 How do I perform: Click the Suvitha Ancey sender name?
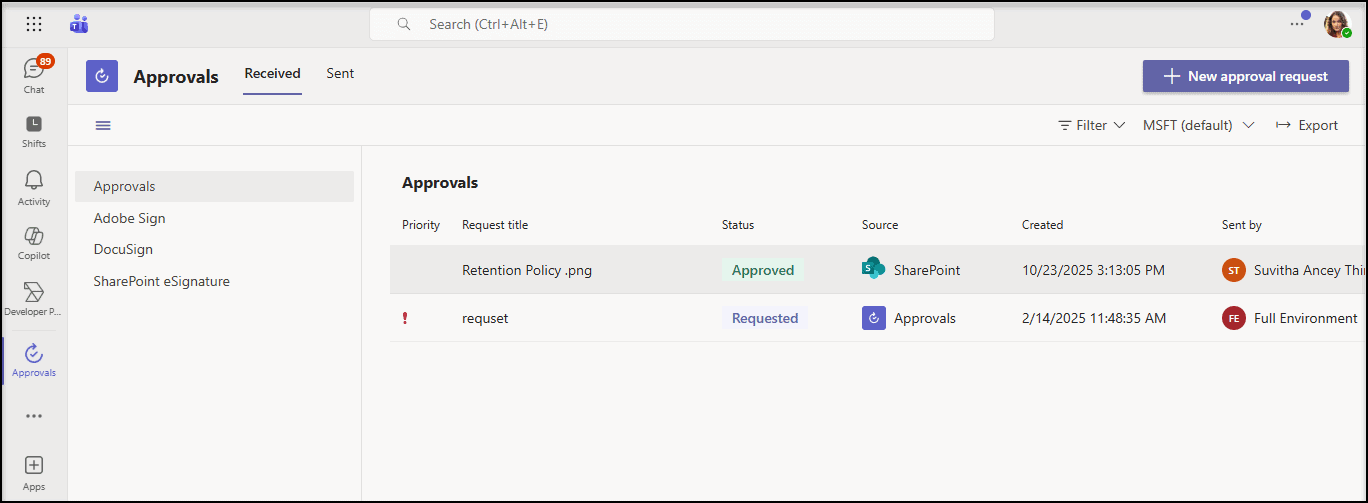1309,270
